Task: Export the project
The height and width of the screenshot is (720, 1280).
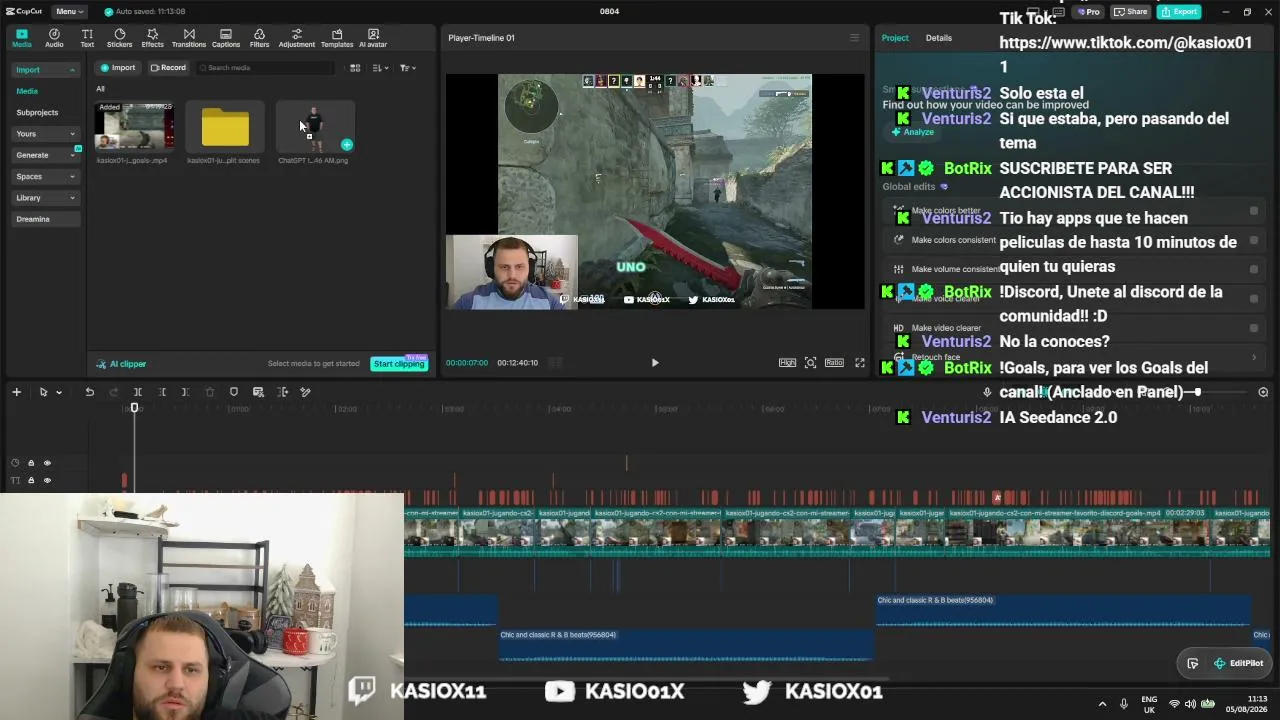Action: [x=1179, y=12]
